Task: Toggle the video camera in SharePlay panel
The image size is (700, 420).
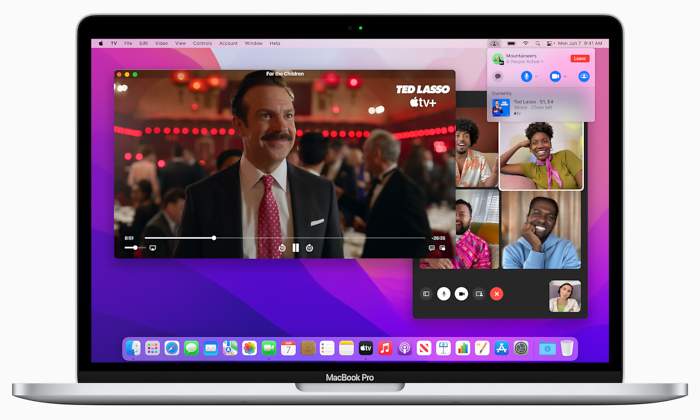Action: [x=555, y=76]
